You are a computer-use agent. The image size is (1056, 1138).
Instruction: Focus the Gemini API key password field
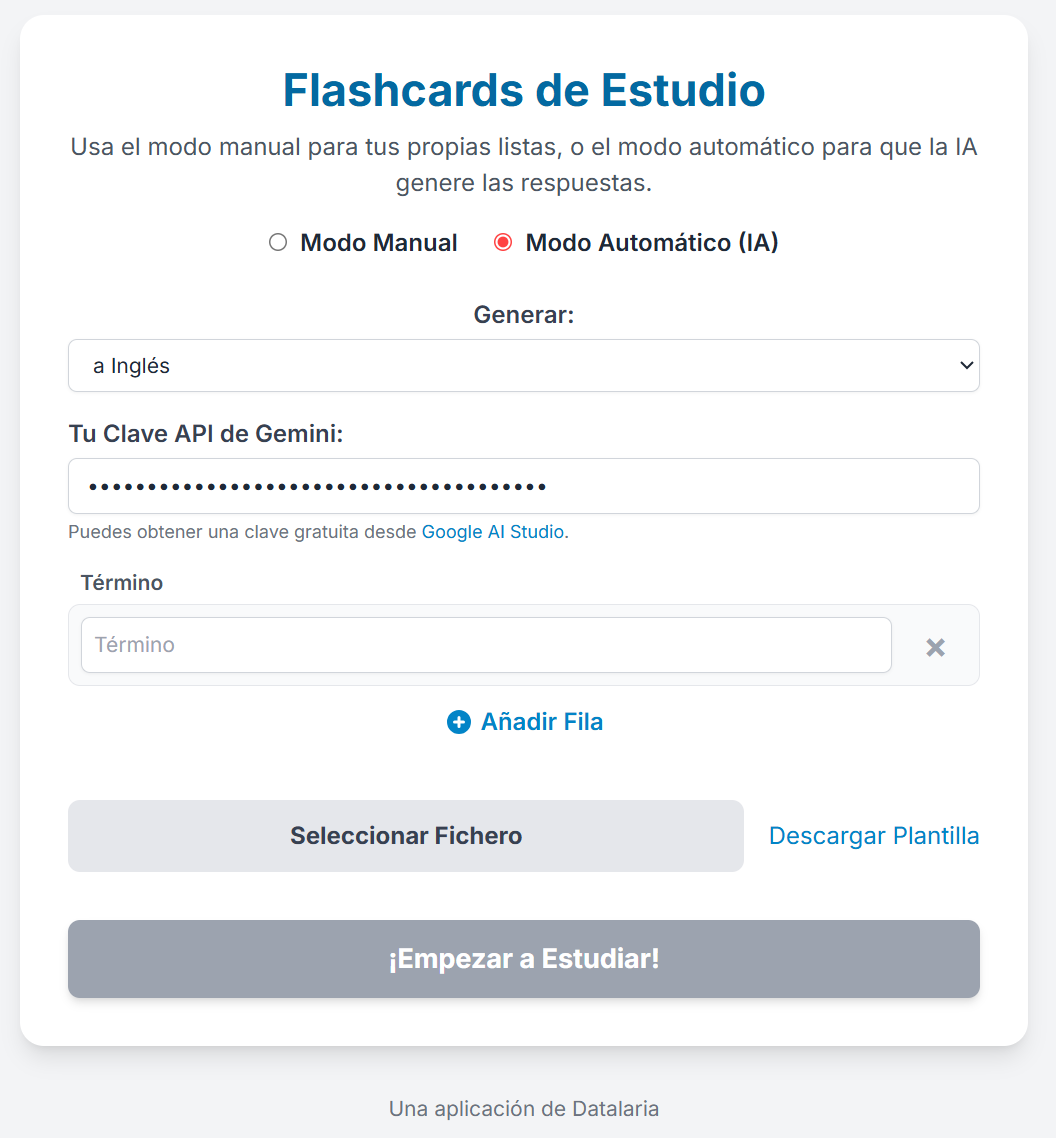coord(523,487)
